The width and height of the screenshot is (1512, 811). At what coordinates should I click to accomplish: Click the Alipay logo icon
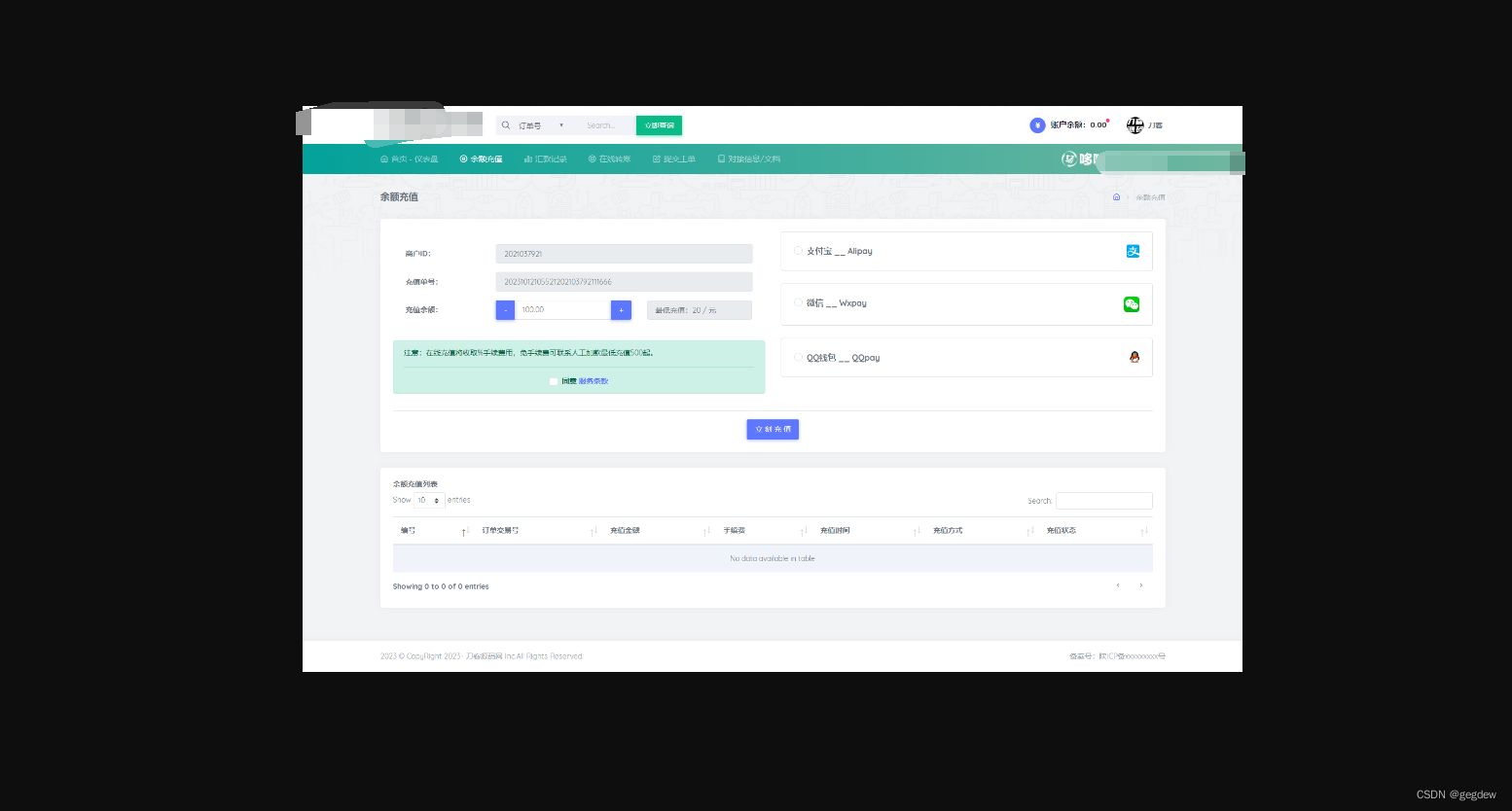[1133, 251]
